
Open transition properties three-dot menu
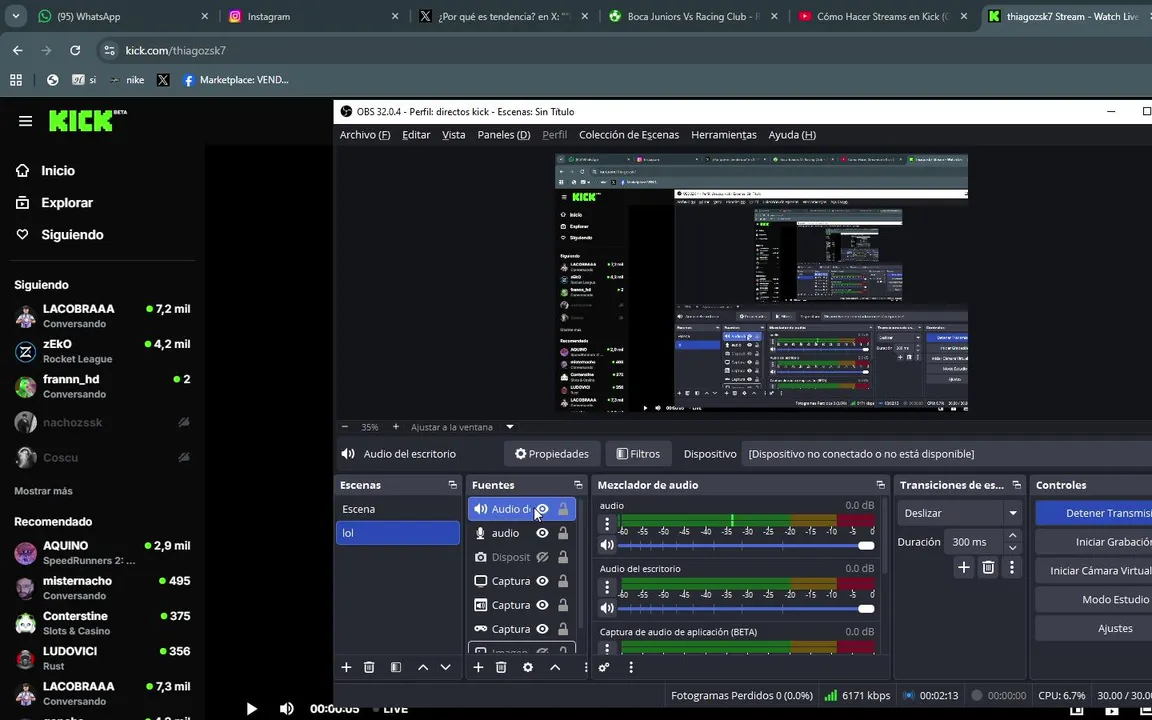1012,567
